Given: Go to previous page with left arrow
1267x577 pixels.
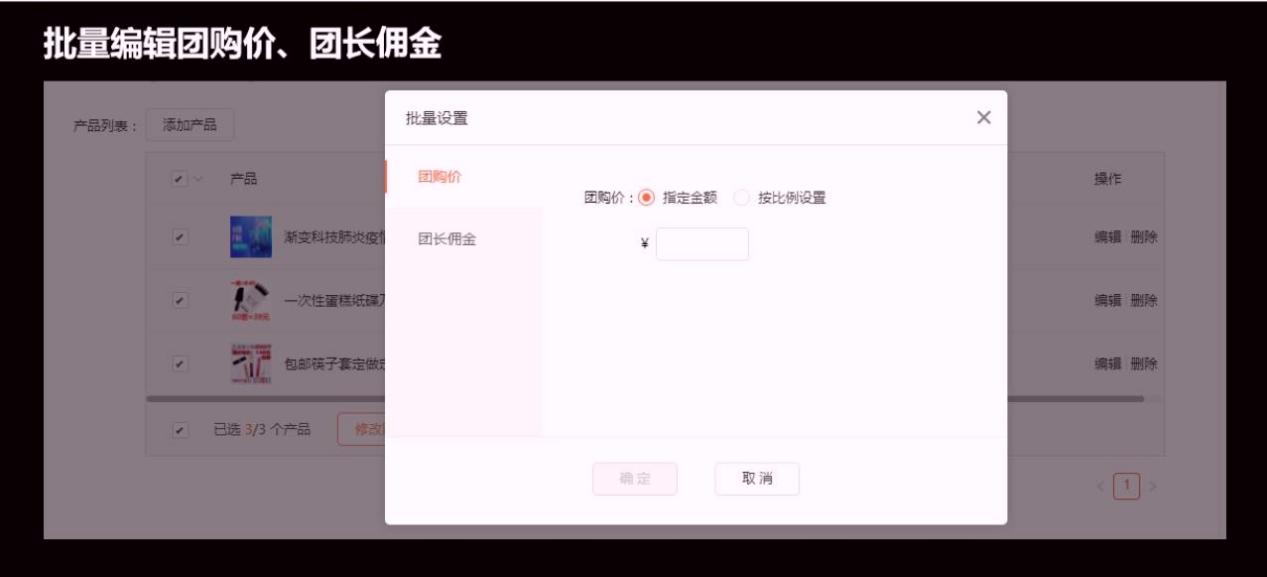Looking at the screenshot, I should pos(1104,486).
